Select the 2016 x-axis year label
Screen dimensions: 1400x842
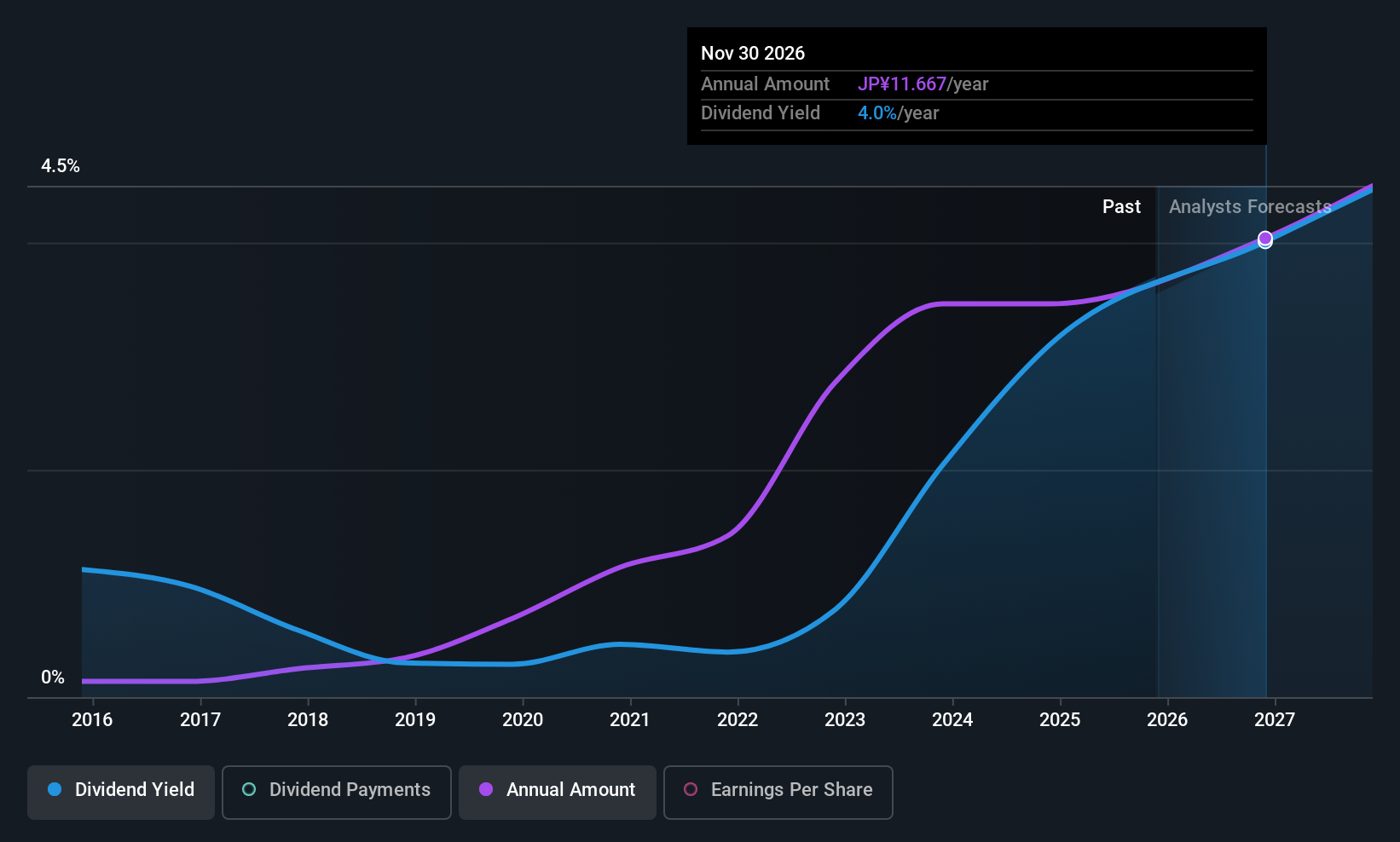tap(92, 720)
